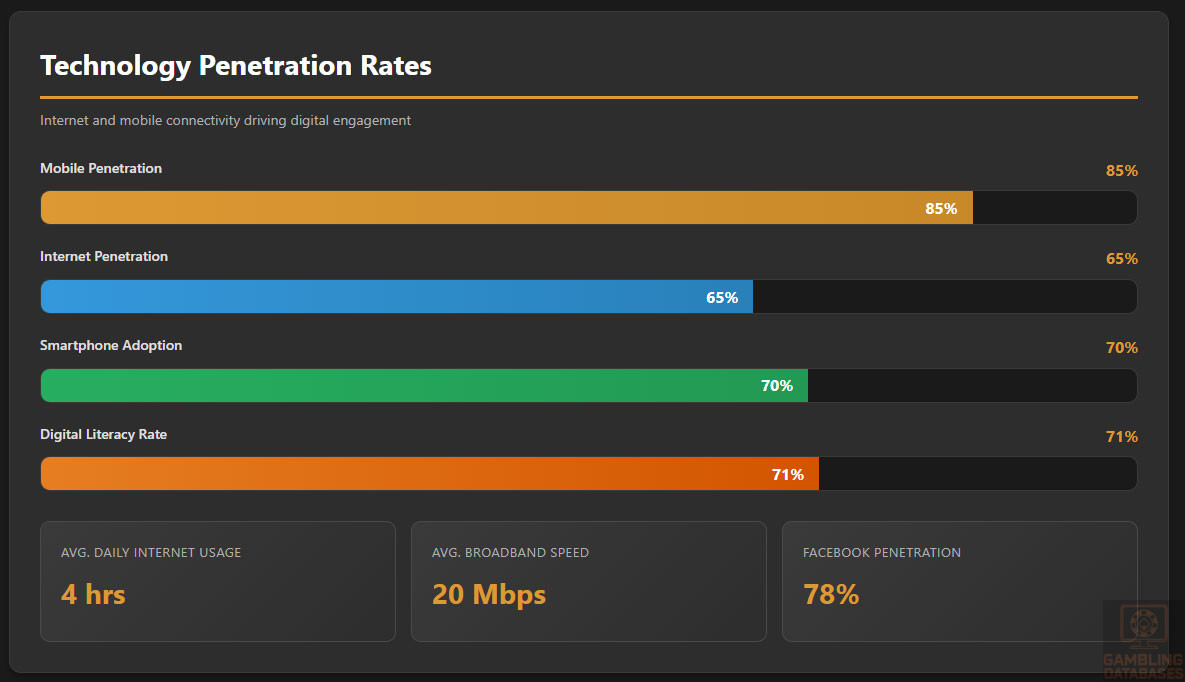Click the green Smartphone Adoption progress bar
This screenshot has width=1185, height=682.
click(x=424, y=386)
